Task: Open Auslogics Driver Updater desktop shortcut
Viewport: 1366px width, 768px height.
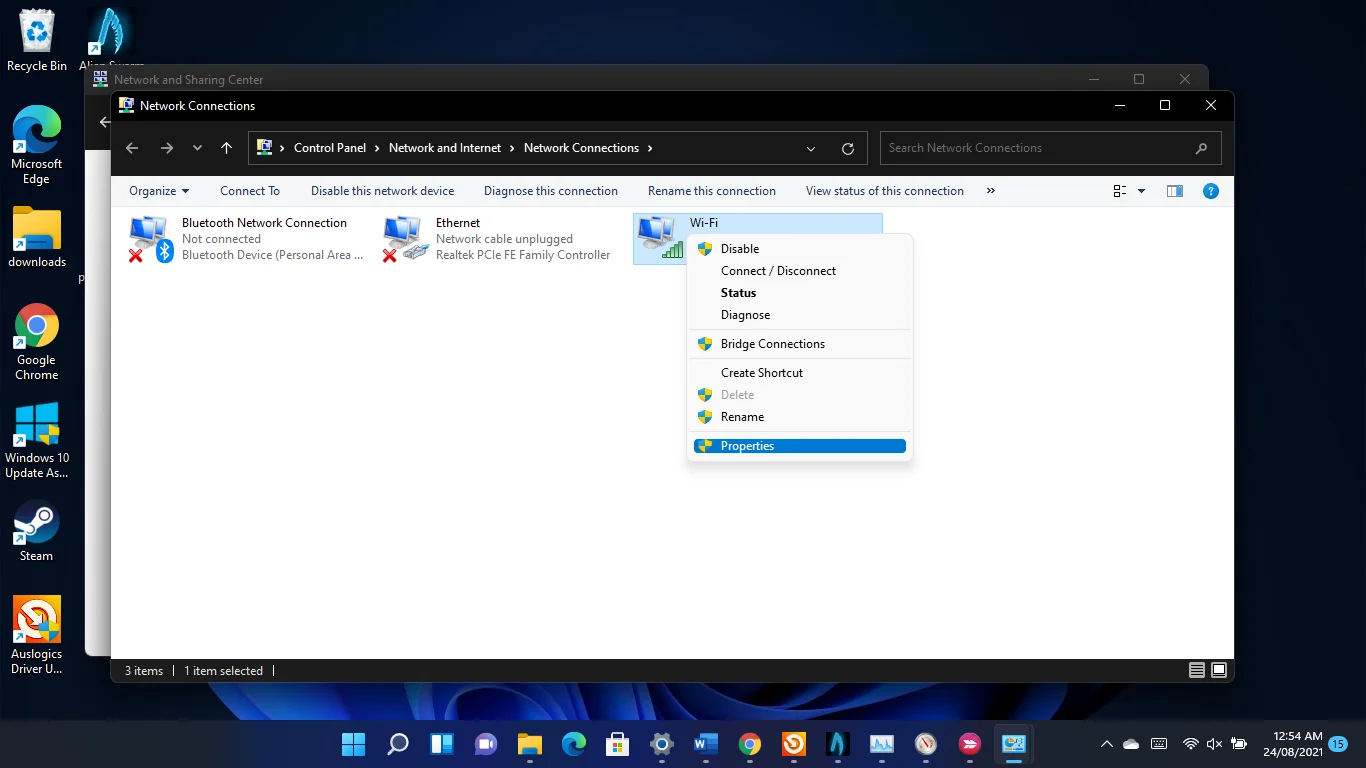Action: [37, 635]
